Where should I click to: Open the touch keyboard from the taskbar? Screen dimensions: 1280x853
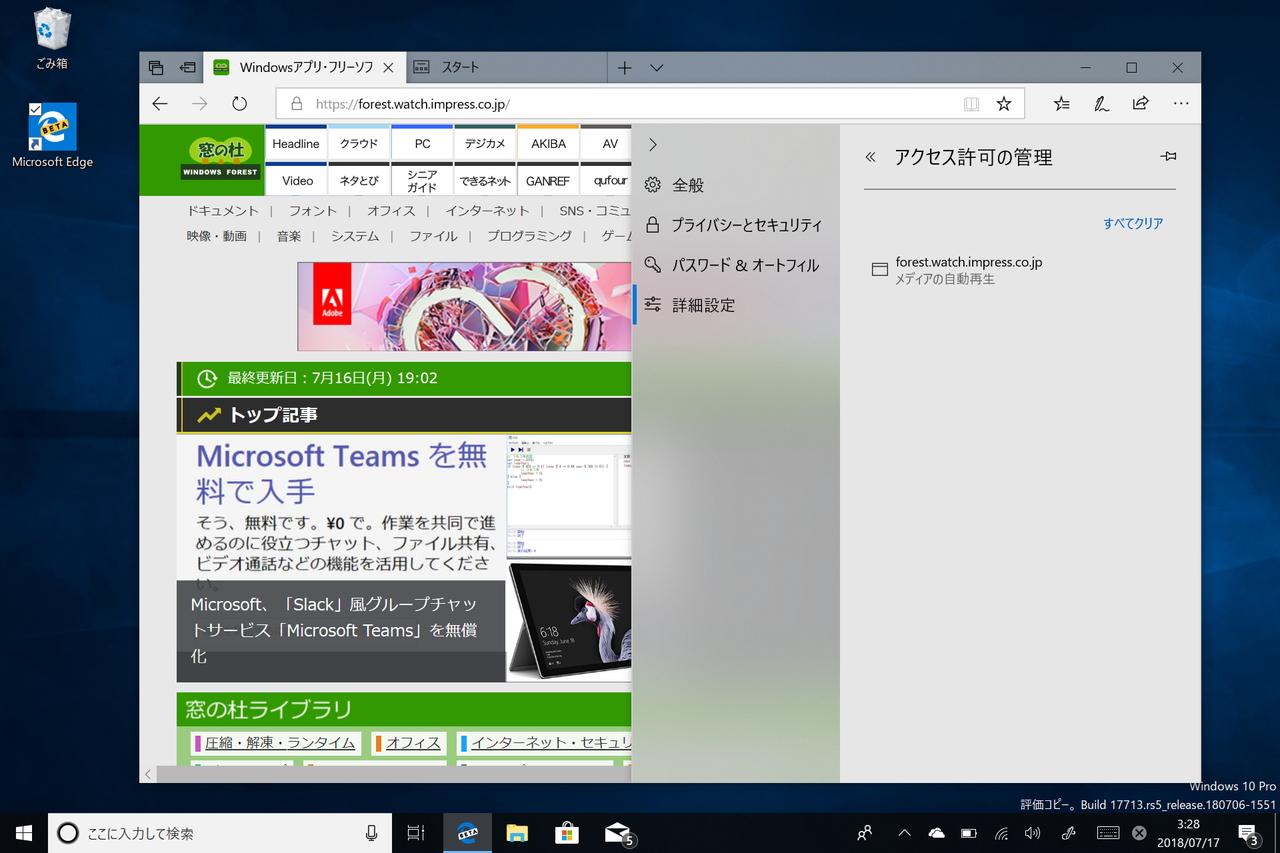[x=1108, y=833]
